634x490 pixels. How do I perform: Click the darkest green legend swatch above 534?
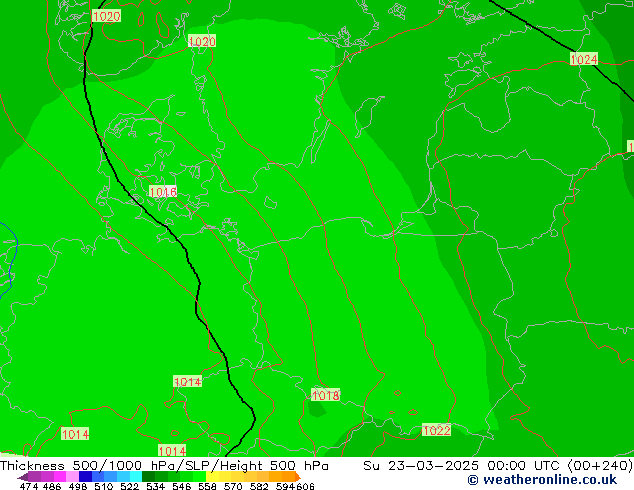coord(148,477)
